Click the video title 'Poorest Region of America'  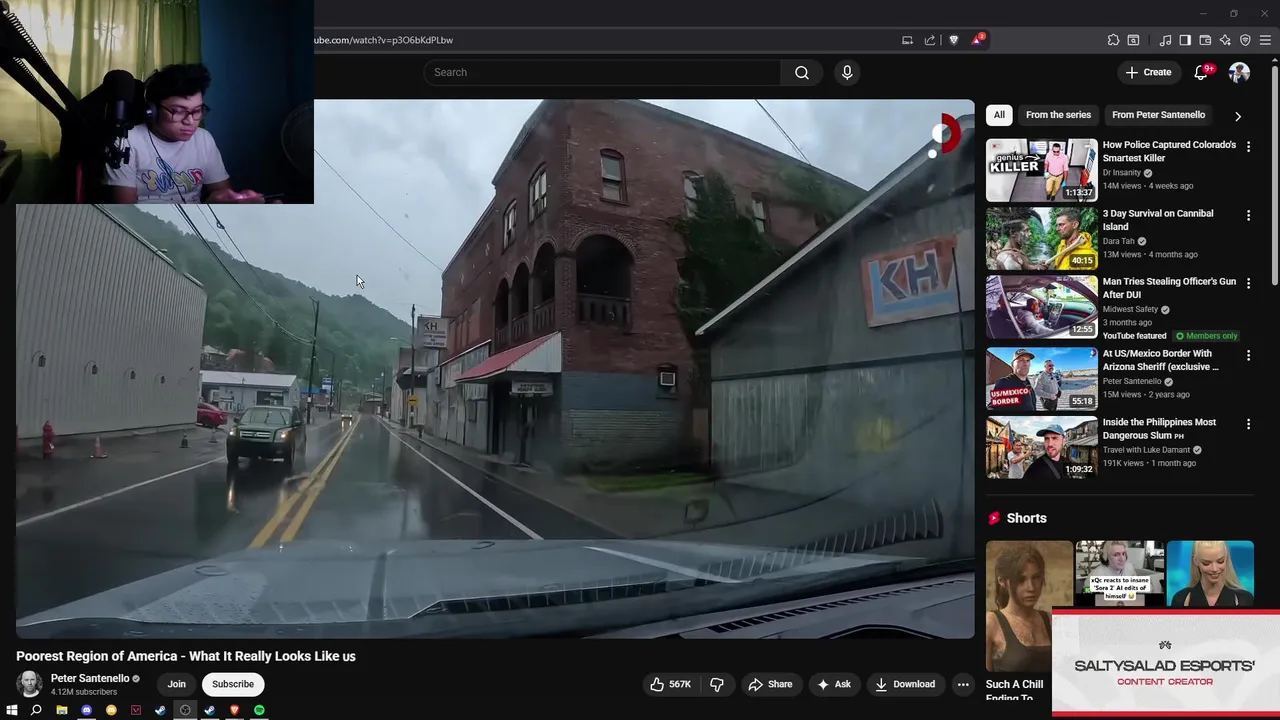186,656
